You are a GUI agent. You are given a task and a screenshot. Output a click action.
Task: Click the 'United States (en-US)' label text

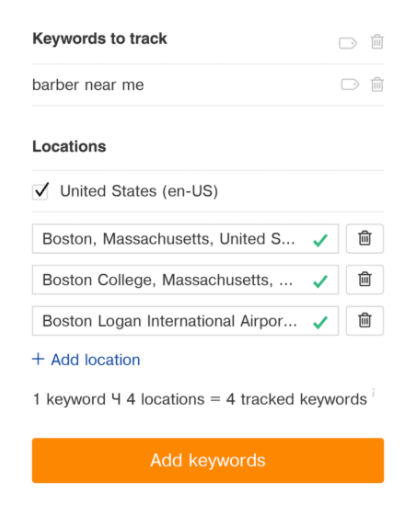pyautogui.click(x=139, y=191)
